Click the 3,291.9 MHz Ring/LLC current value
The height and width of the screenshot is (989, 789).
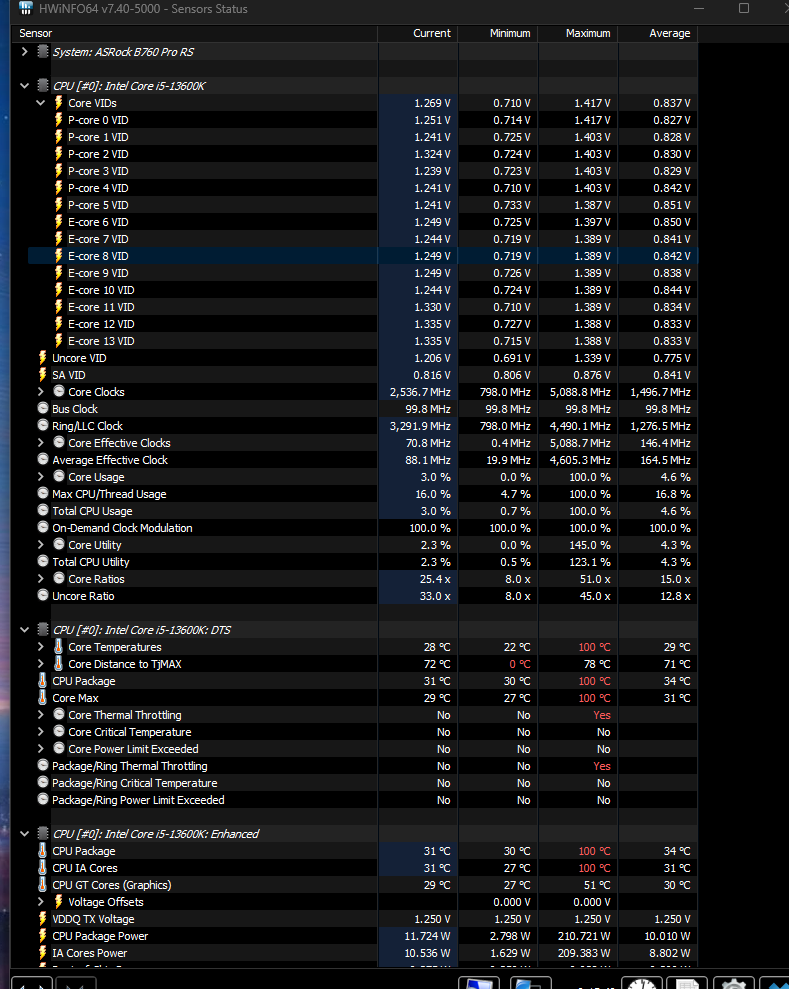pos(420,426)
